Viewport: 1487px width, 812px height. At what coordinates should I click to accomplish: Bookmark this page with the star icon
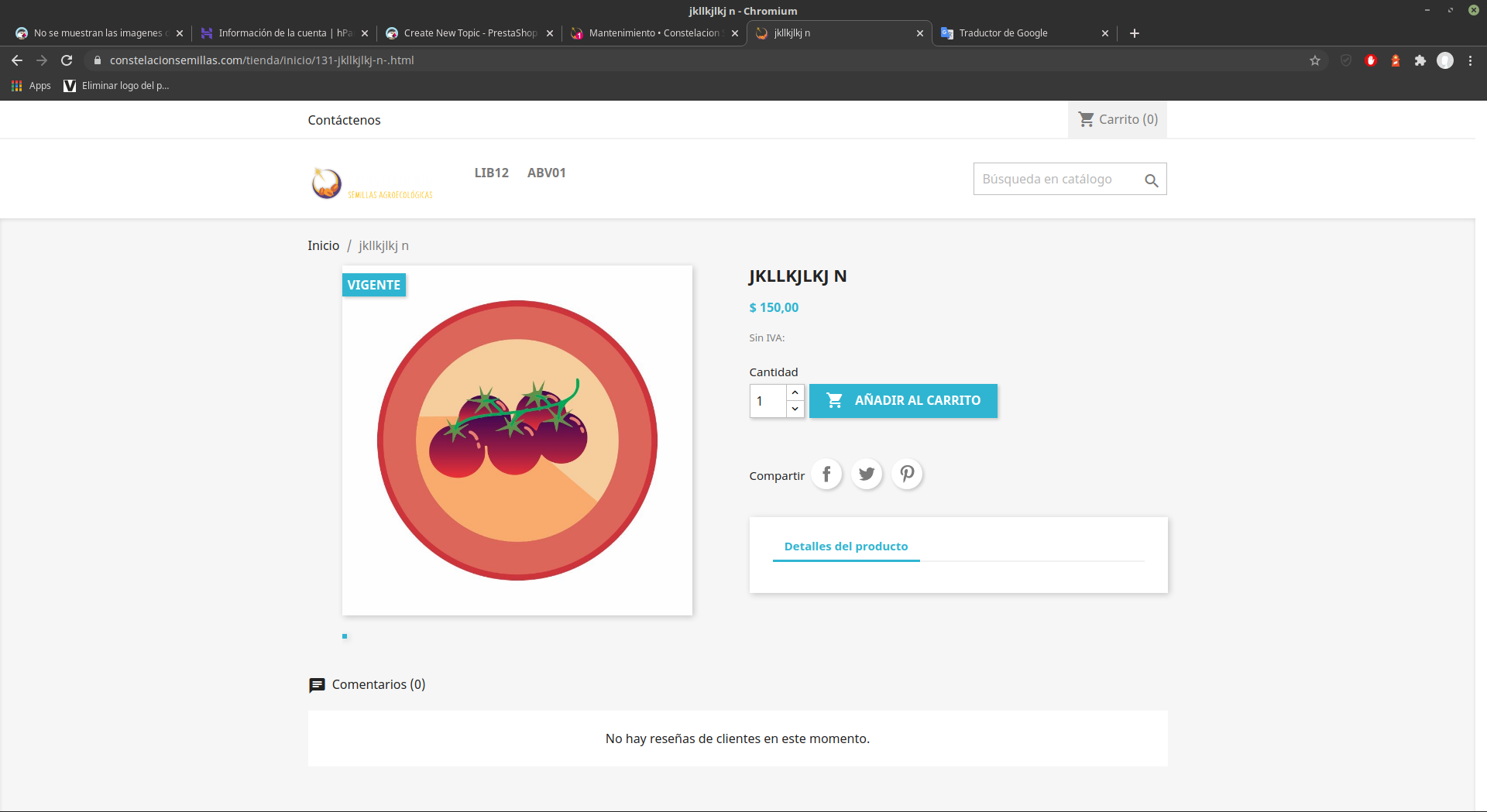tap(1315, 60)
